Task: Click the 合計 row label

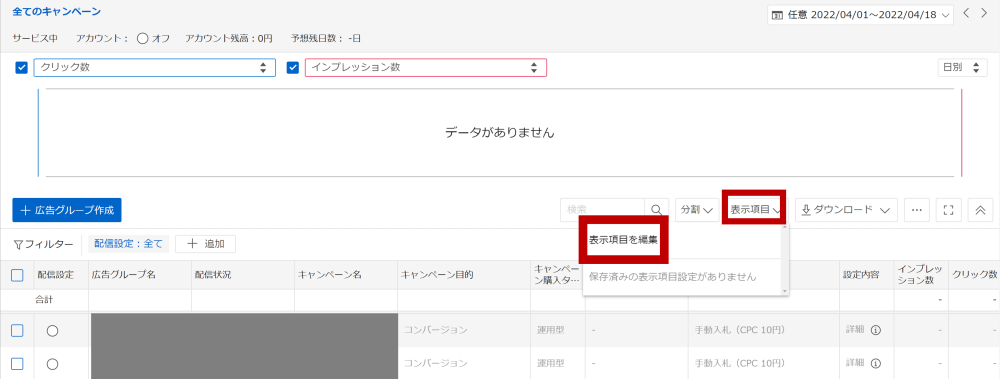Action: tap(43, 299)
